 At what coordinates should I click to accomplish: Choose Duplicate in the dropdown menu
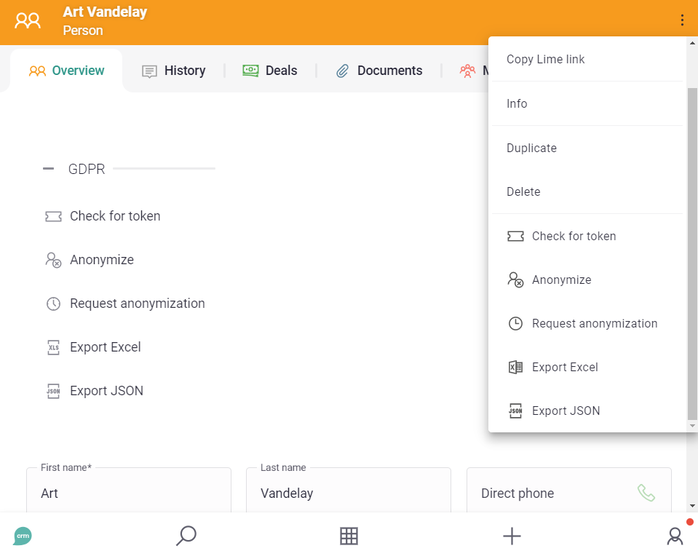[532, 148]
